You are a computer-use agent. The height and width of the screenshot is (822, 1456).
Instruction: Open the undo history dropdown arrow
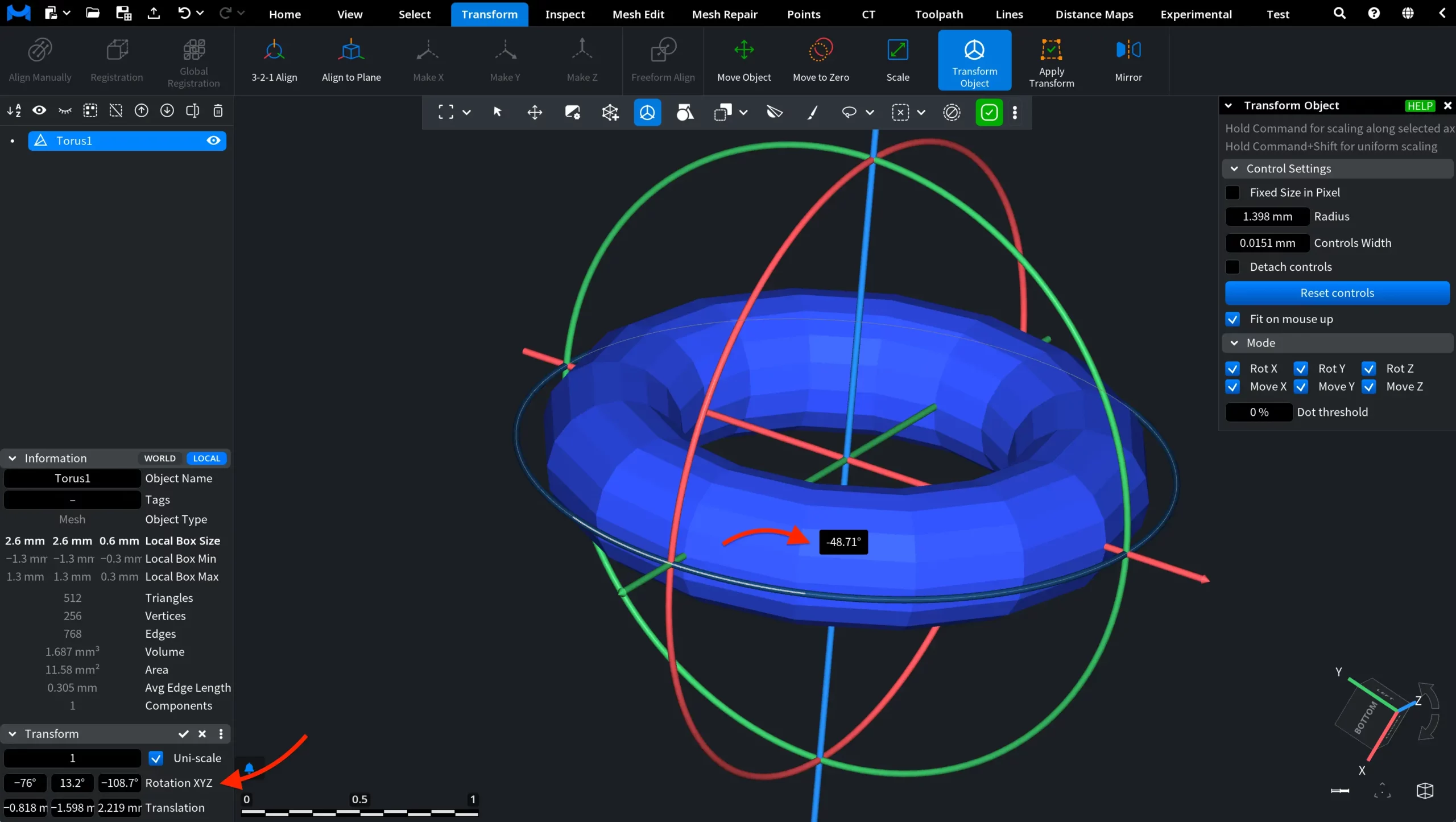pos(200,13)
